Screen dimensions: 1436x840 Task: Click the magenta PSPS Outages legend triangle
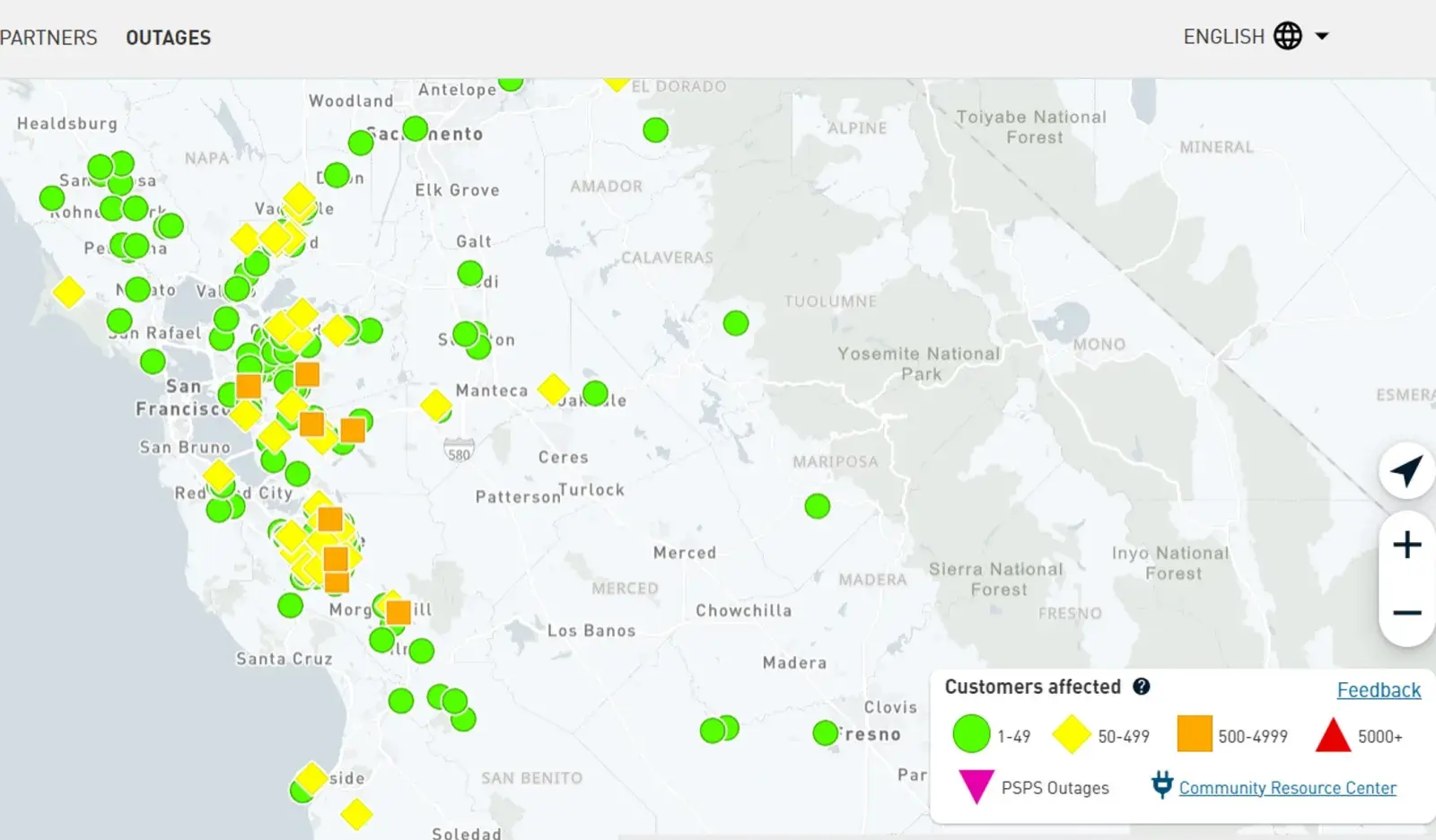pos(976,787)
